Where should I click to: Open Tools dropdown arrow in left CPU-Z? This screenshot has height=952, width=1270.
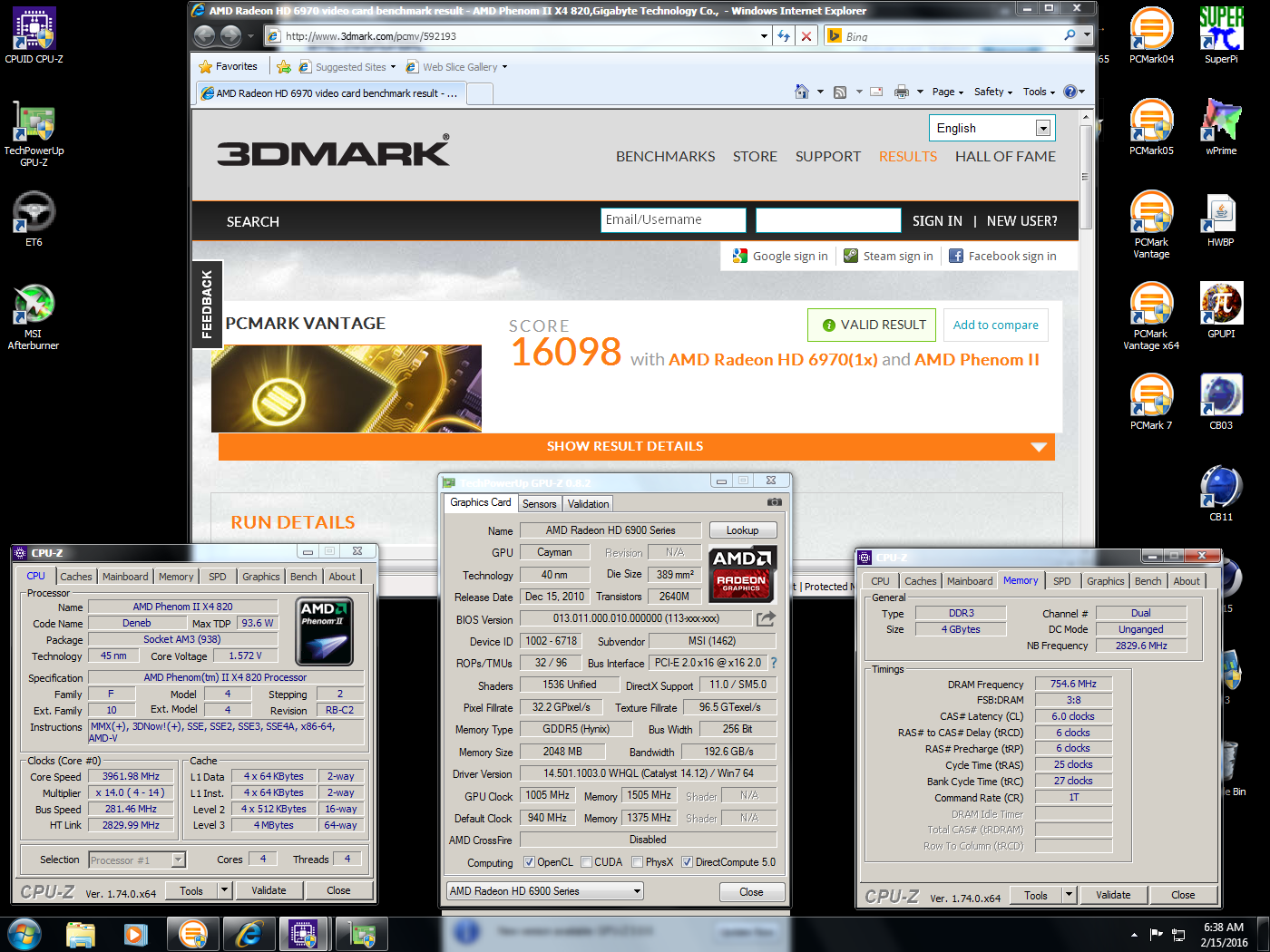click(x=224, y=890)
